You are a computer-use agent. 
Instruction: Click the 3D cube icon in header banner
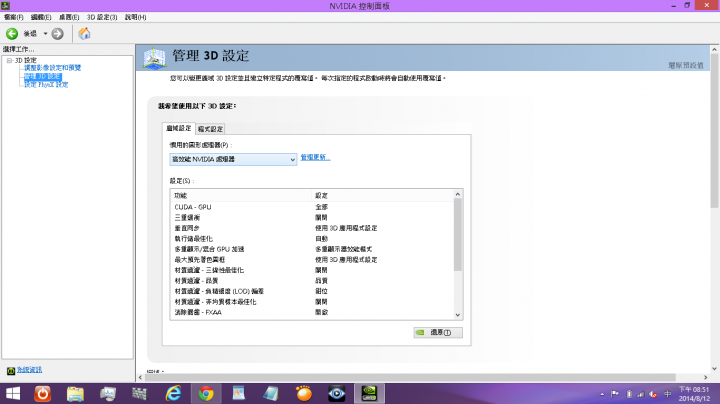[x=154, y=58]
